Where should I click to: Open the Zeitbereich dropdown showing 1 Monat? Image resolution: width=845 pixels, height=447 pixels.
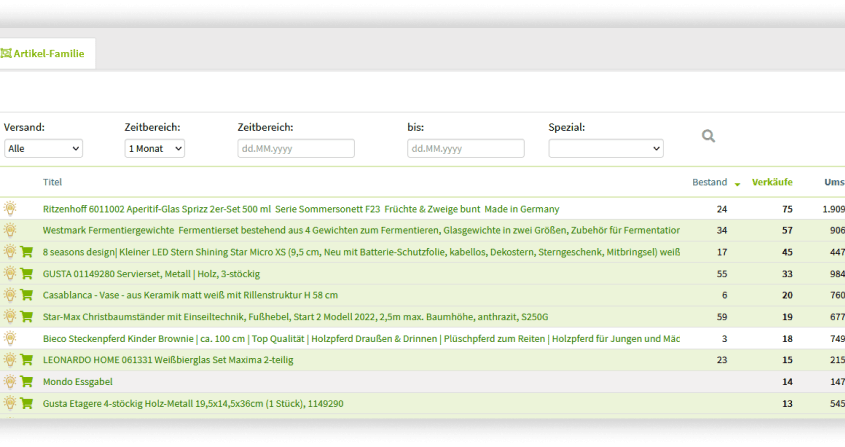coord(155,148)
